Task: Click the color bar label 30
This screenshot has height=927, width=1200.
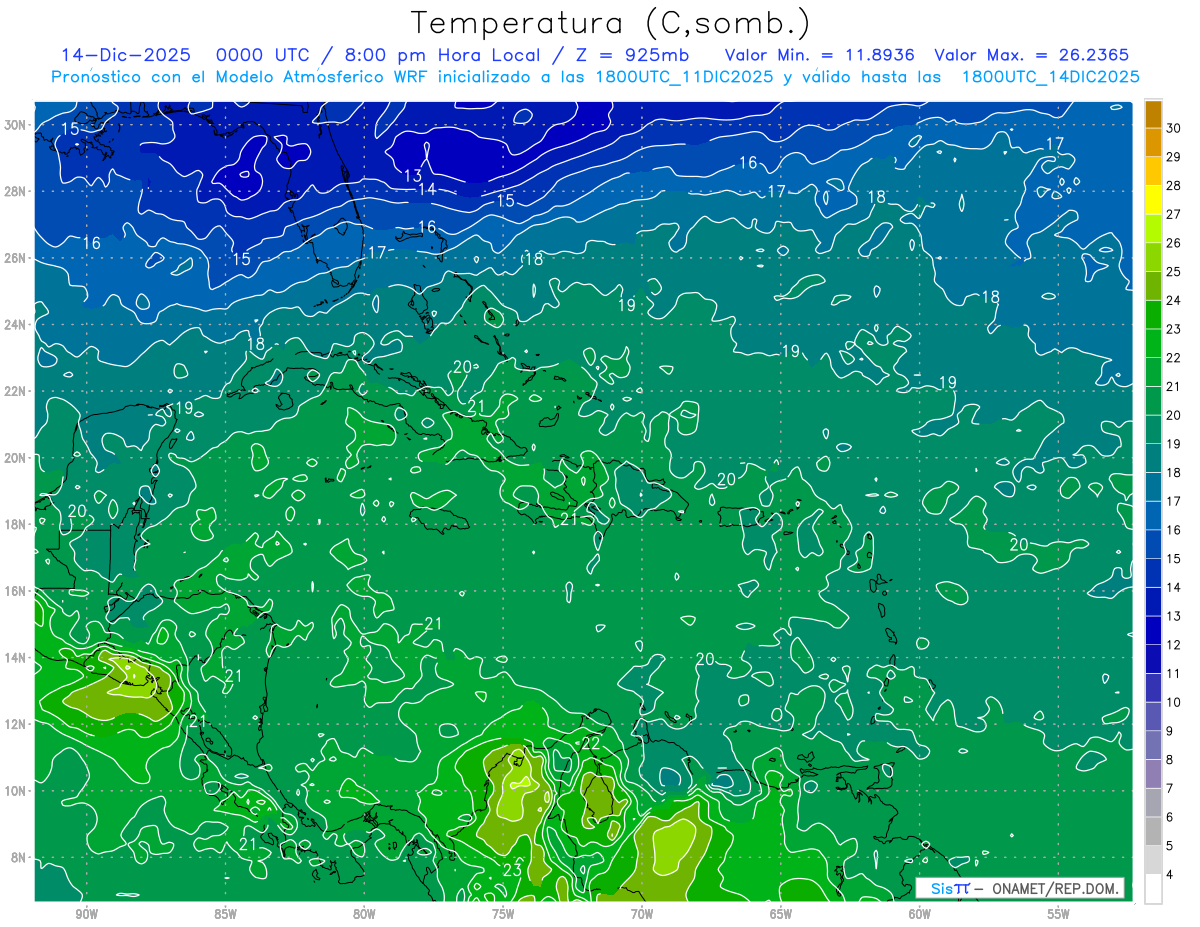Action: point(1173,128)
